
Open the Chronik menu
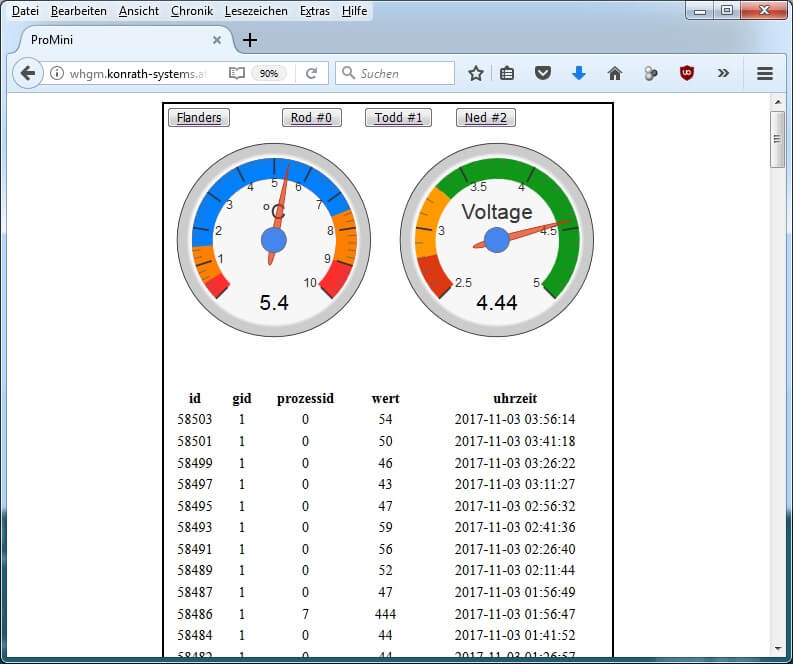[x=191, y=11]
